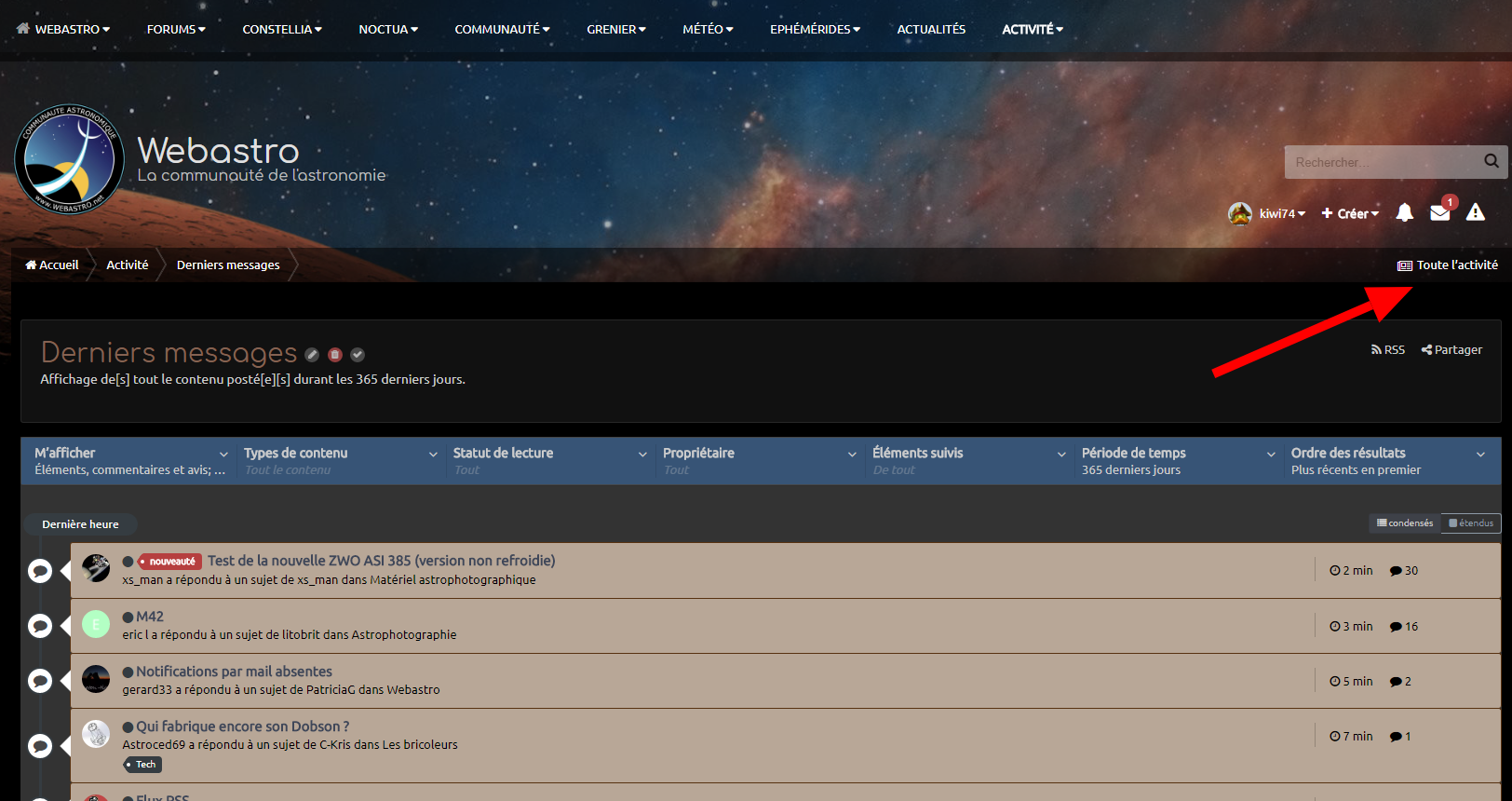The width and height of the screenshot is (1512, 801).
Task: Open the CONSTELLIA menu
Action: pyautogui.click(x=282, y=29)
